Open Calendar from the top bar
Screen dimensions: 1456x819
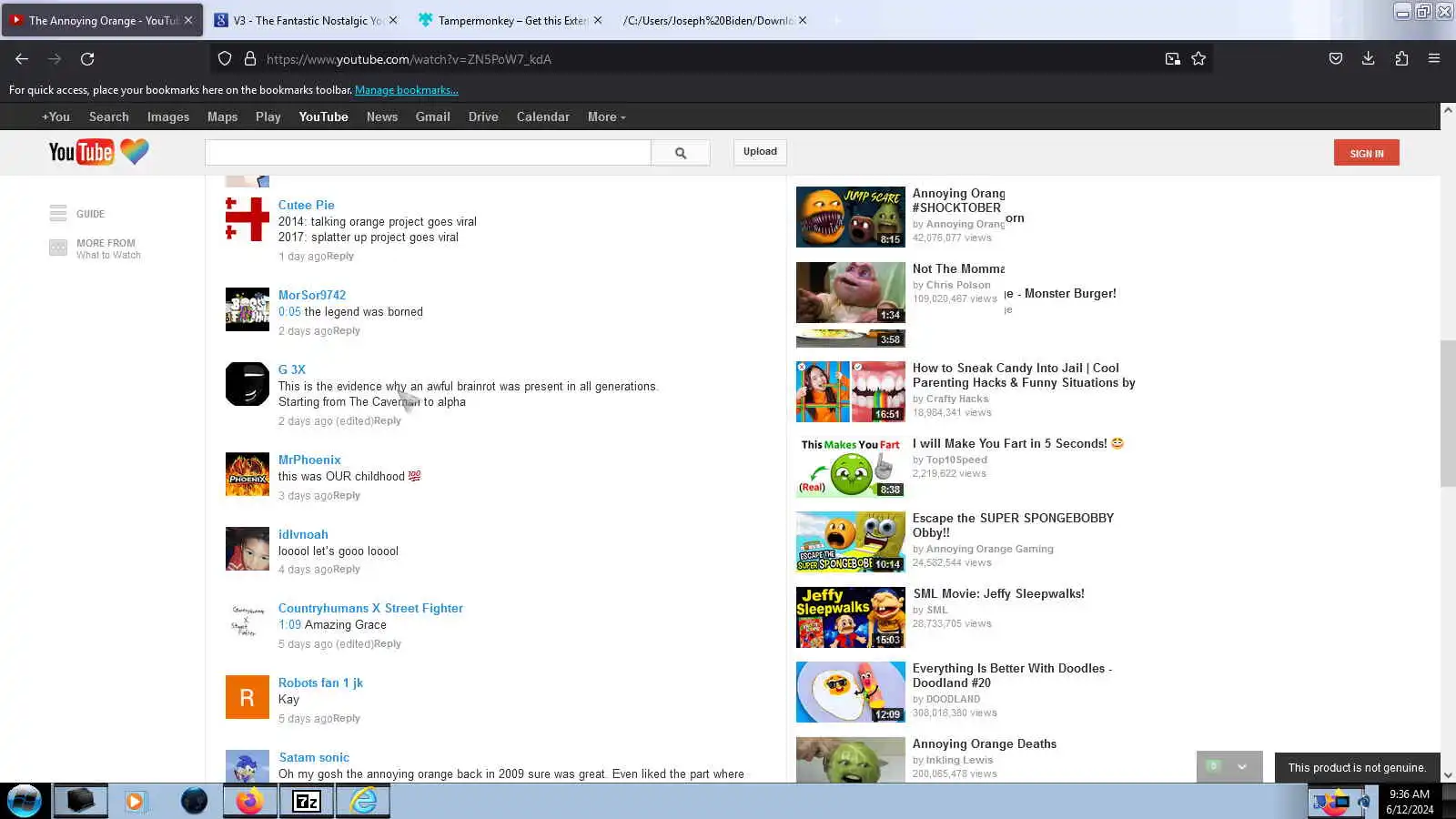point(543,116)
